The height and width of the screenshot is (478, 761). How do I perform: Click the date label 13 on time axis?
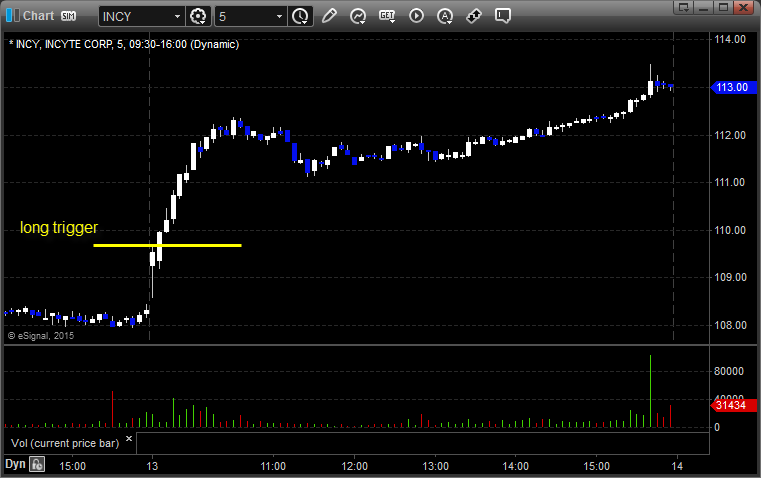[152, 466]
